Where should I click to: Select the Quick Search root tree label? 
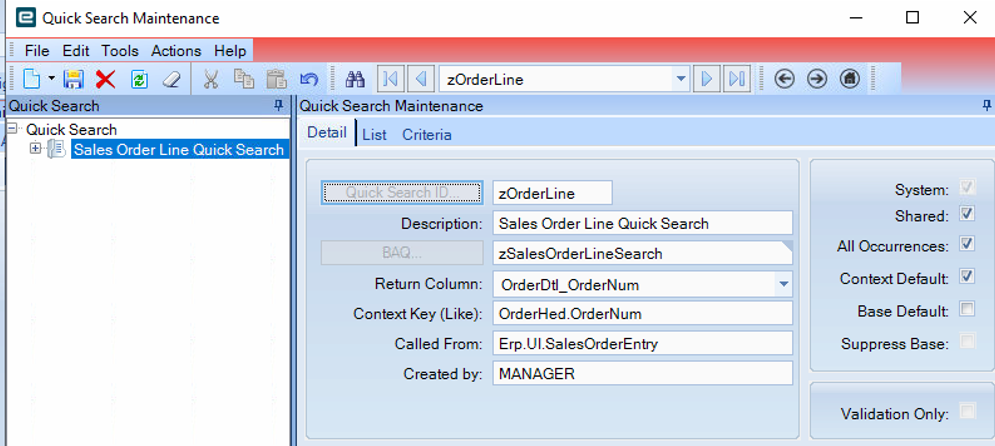(x=71, y=129)
